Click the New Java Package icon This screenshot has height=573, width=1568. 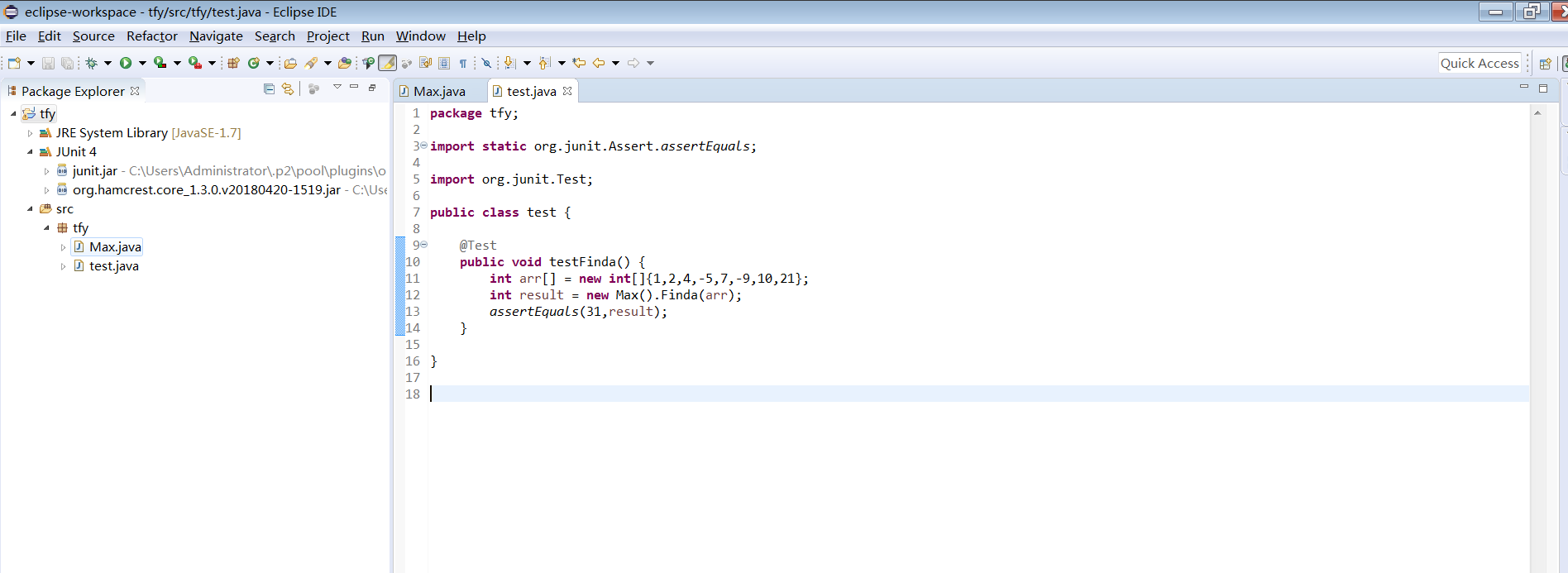click(233, 63)
